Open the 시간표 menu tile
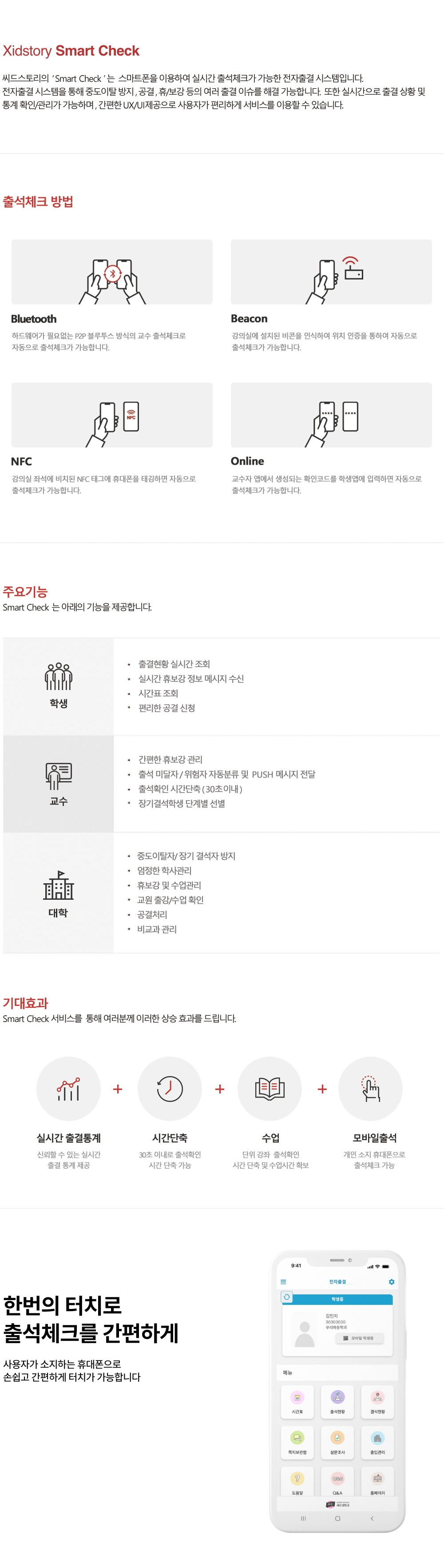This screenshot has width=444, height=1568. click(x=297, y=1401)
